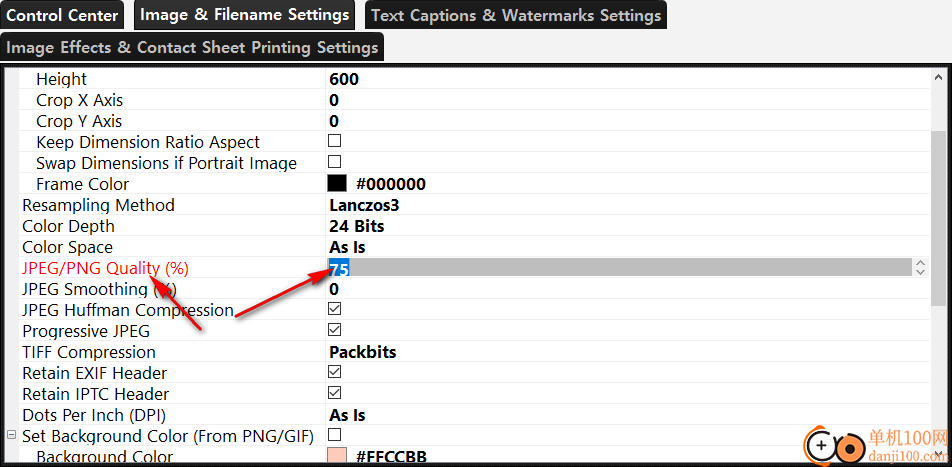The height and width of the screenshot is (467, 952).
Task: Uncheck Retain IPTC Header
Action: (x=335, y=394)
